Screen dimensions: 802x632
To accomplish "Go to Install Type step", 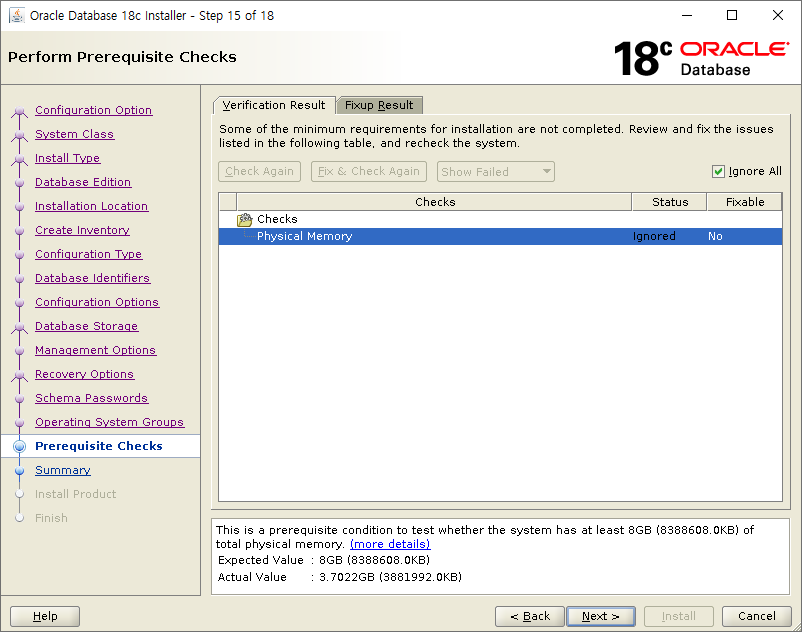I will pos(68,158).
